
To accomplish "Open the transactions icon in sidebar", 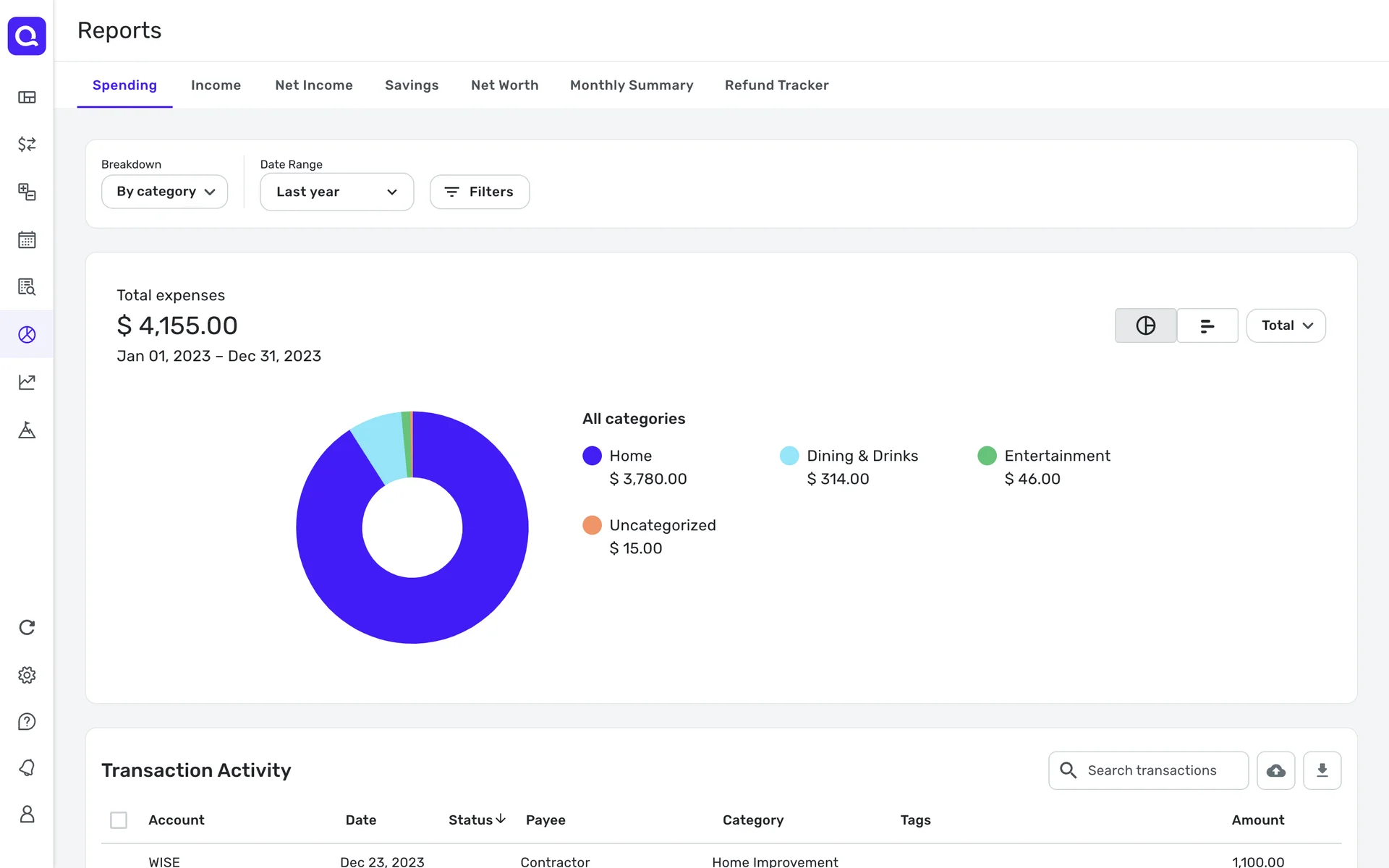I will 27,144.
